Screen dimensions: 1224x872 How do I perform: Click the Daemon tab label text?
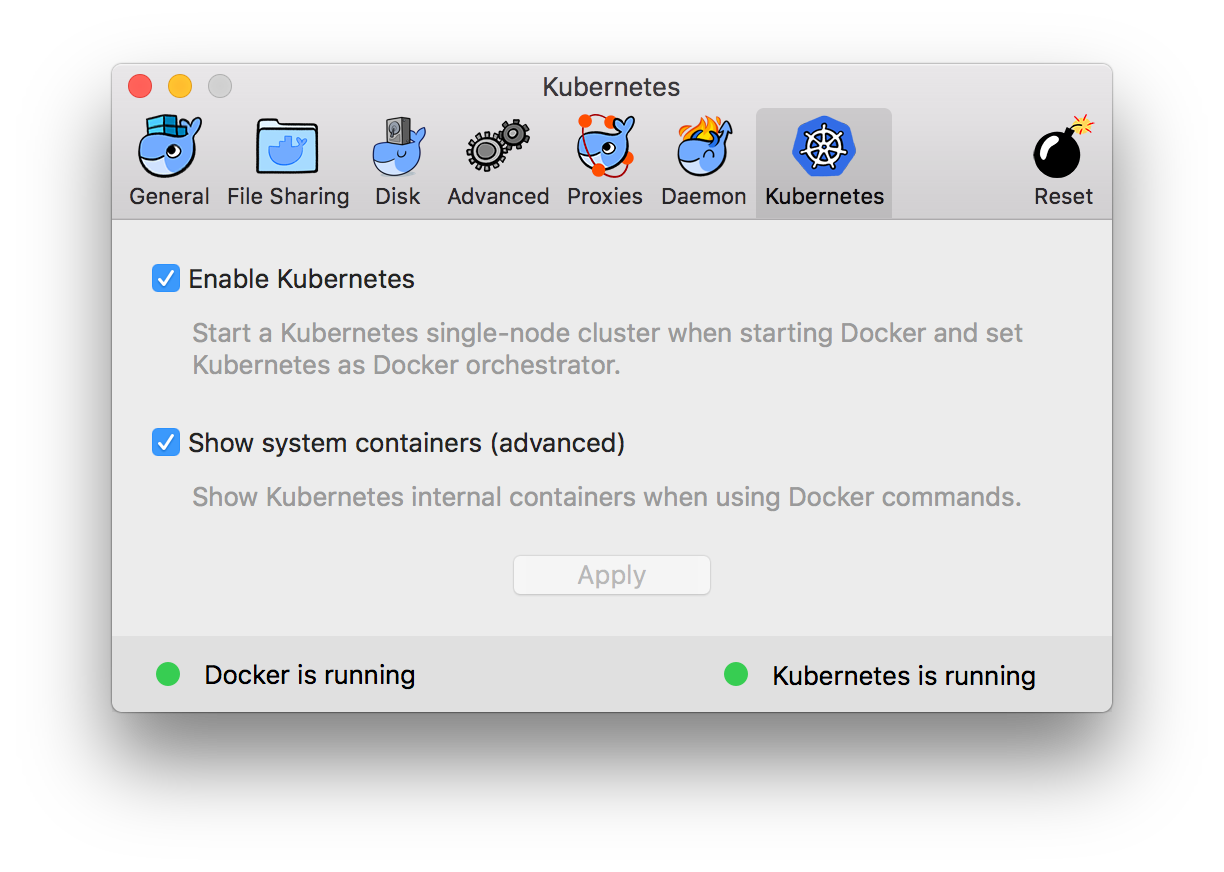click(704, 196)
